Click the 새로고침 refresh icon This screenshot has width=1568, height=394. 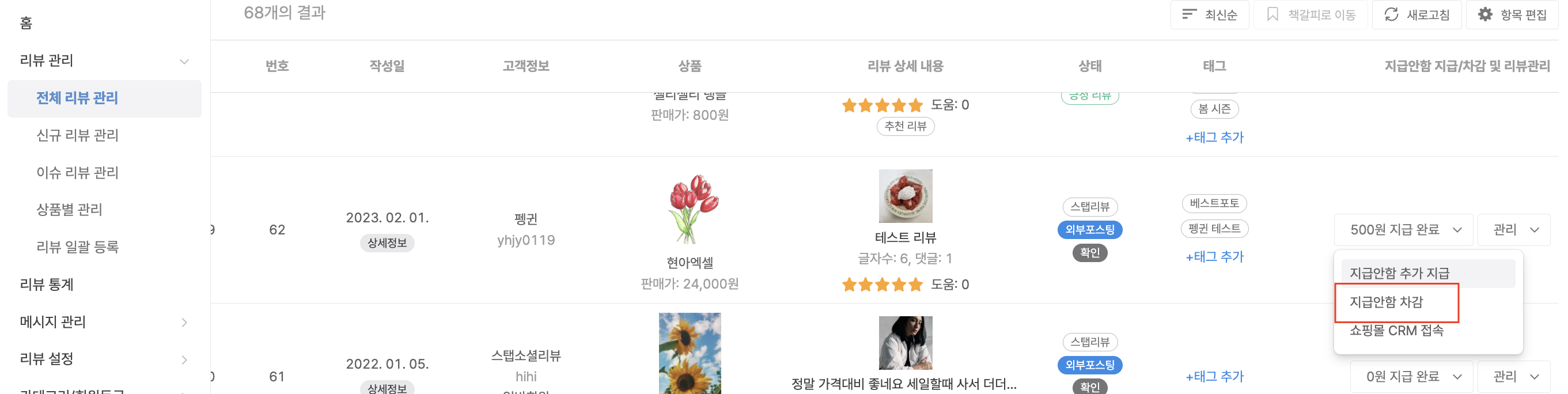[1392, 14]
